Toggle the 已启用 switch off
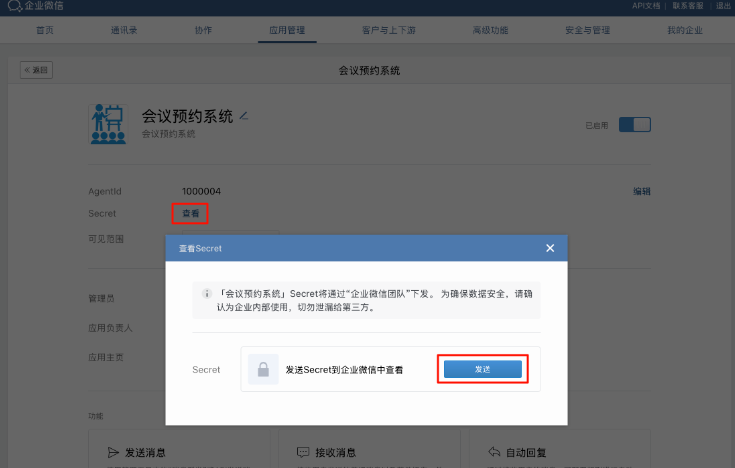735x468 pixels. point(635,125)
